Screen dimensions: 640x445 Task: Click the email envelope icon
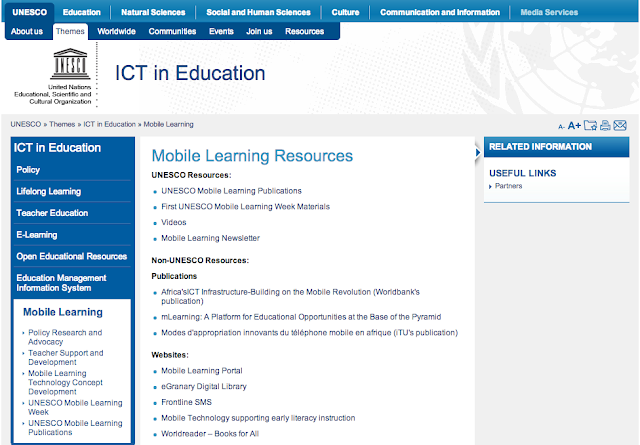[x=620, y=125]
